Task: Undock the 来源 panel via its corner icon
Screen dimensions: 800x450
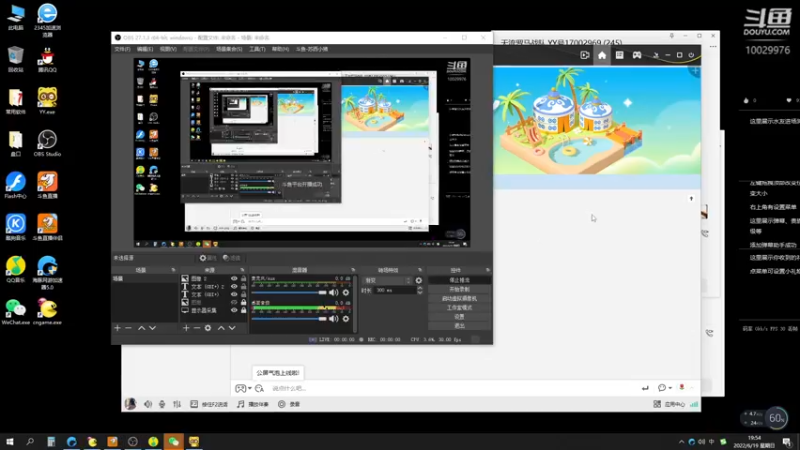Action: pos(242,270)
